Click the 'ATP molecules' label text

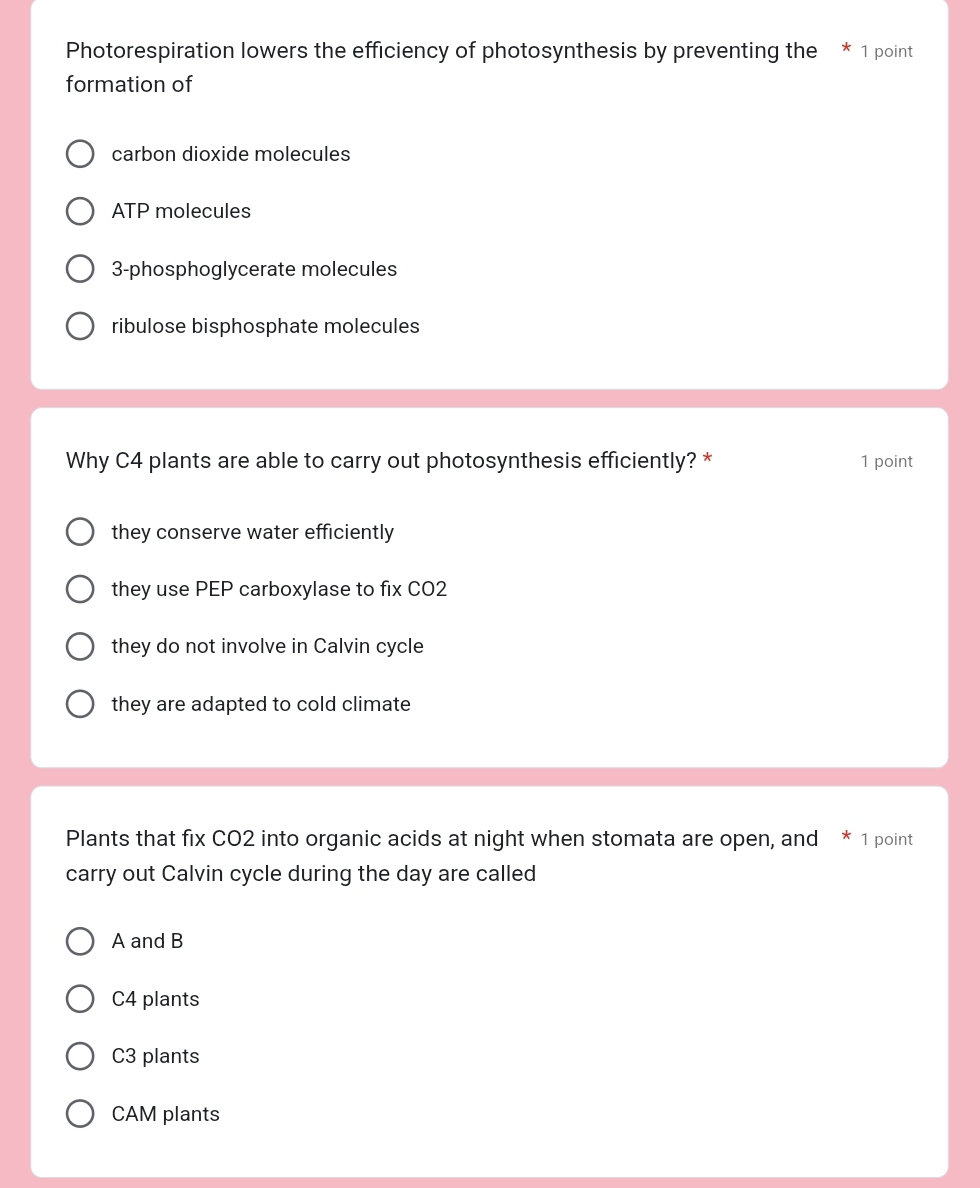pyautogui.click(x=181, y=212)
